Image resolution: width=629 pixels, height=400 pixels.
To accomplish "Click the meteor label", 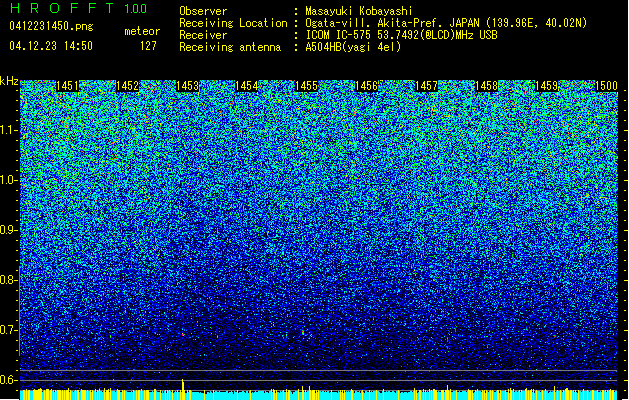I will 142,31.
